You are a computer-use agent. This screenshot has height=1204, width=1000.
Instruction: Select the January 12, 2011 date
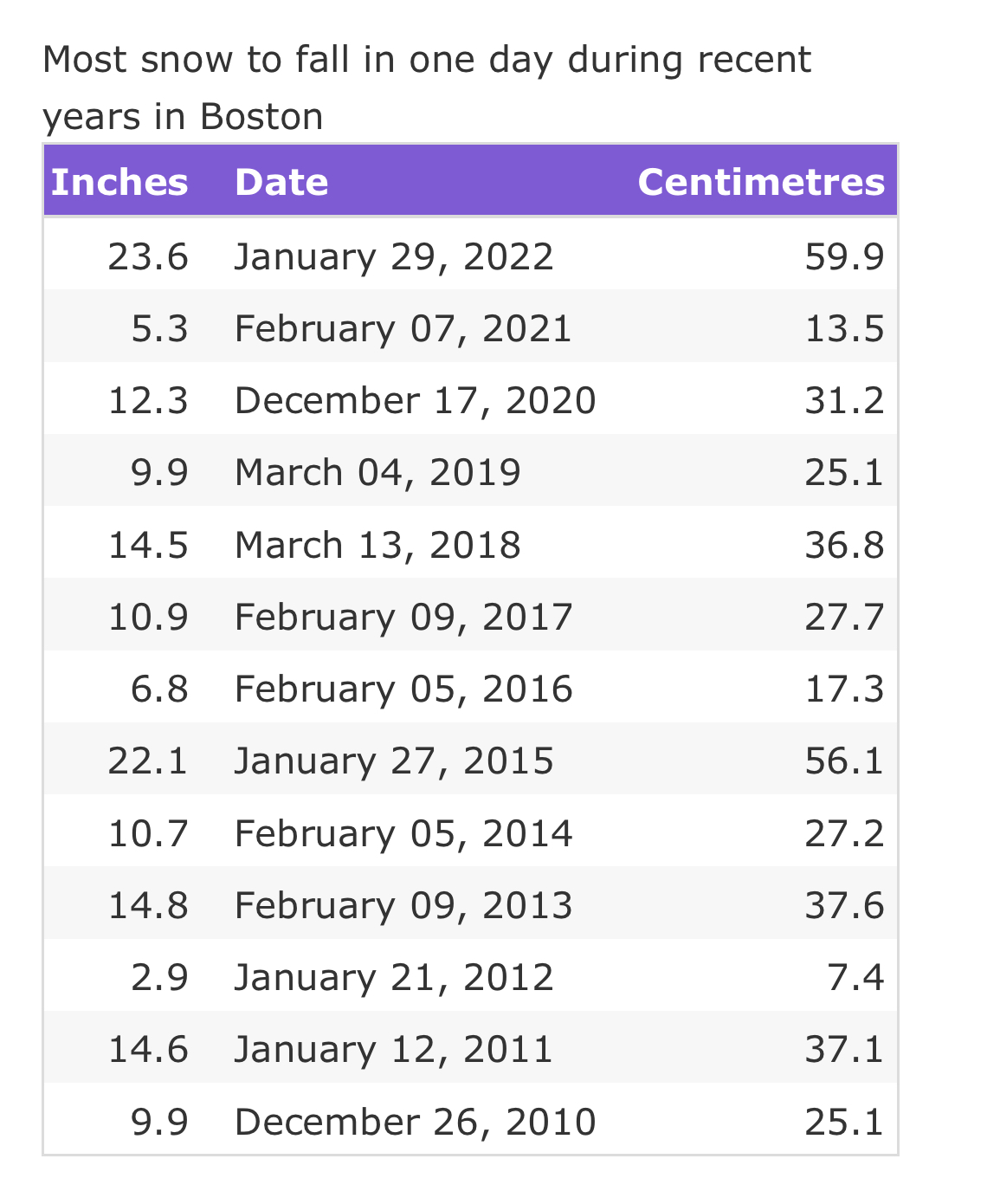pyautogui.click(x=394, y=1050)
